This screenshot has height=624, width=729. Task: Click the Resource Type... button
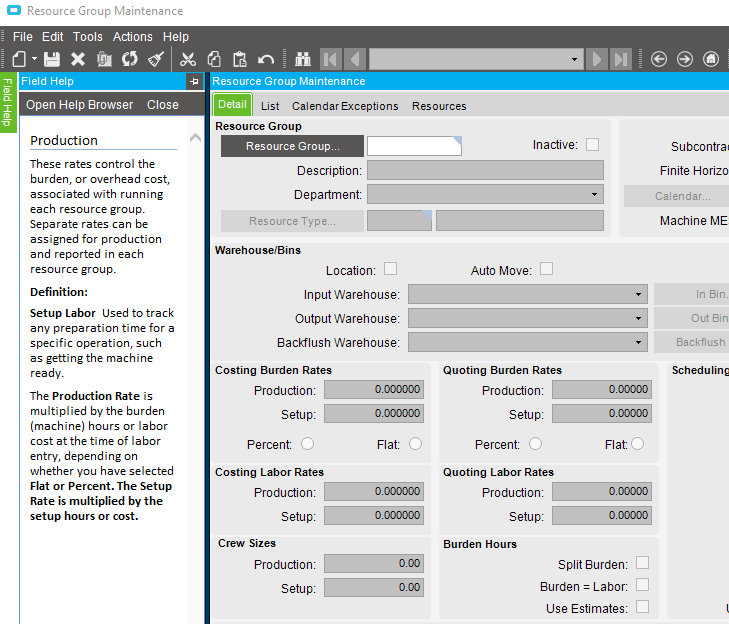pyautogui.click(x=292, y=221)
